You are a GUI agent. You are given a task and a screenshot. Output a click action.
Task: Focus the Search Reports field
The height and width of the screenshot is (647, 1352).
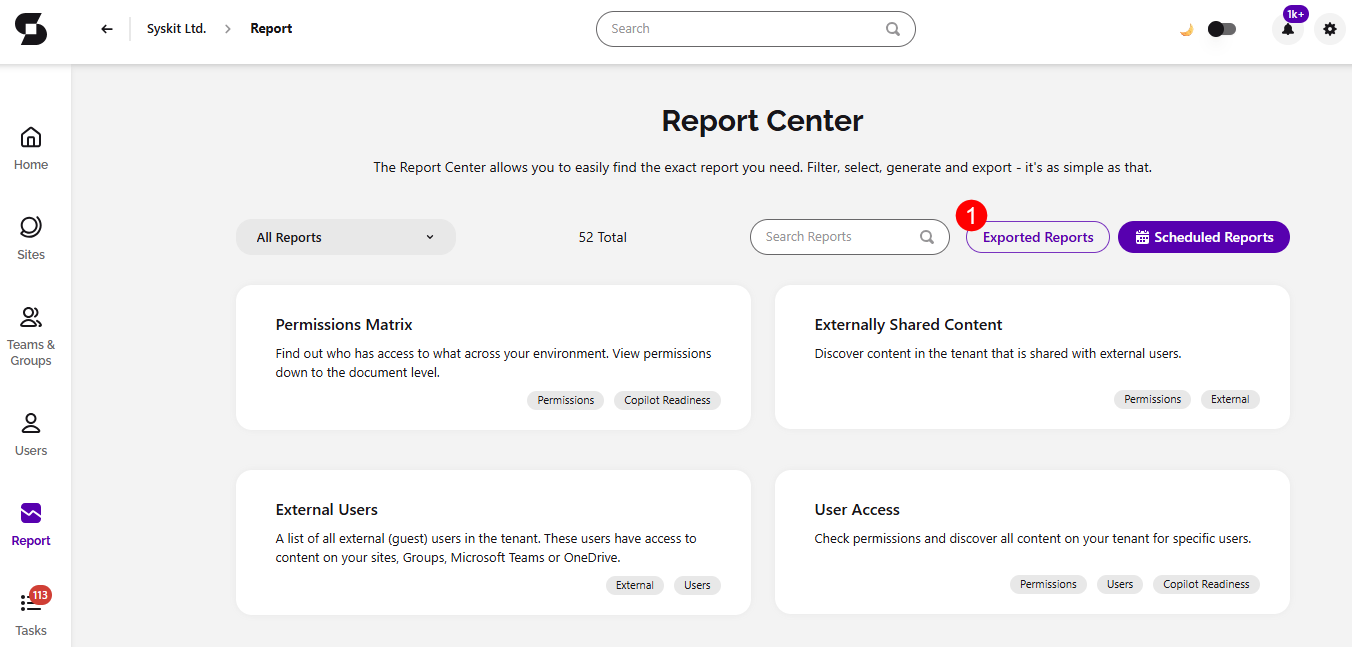pos(849,237)
